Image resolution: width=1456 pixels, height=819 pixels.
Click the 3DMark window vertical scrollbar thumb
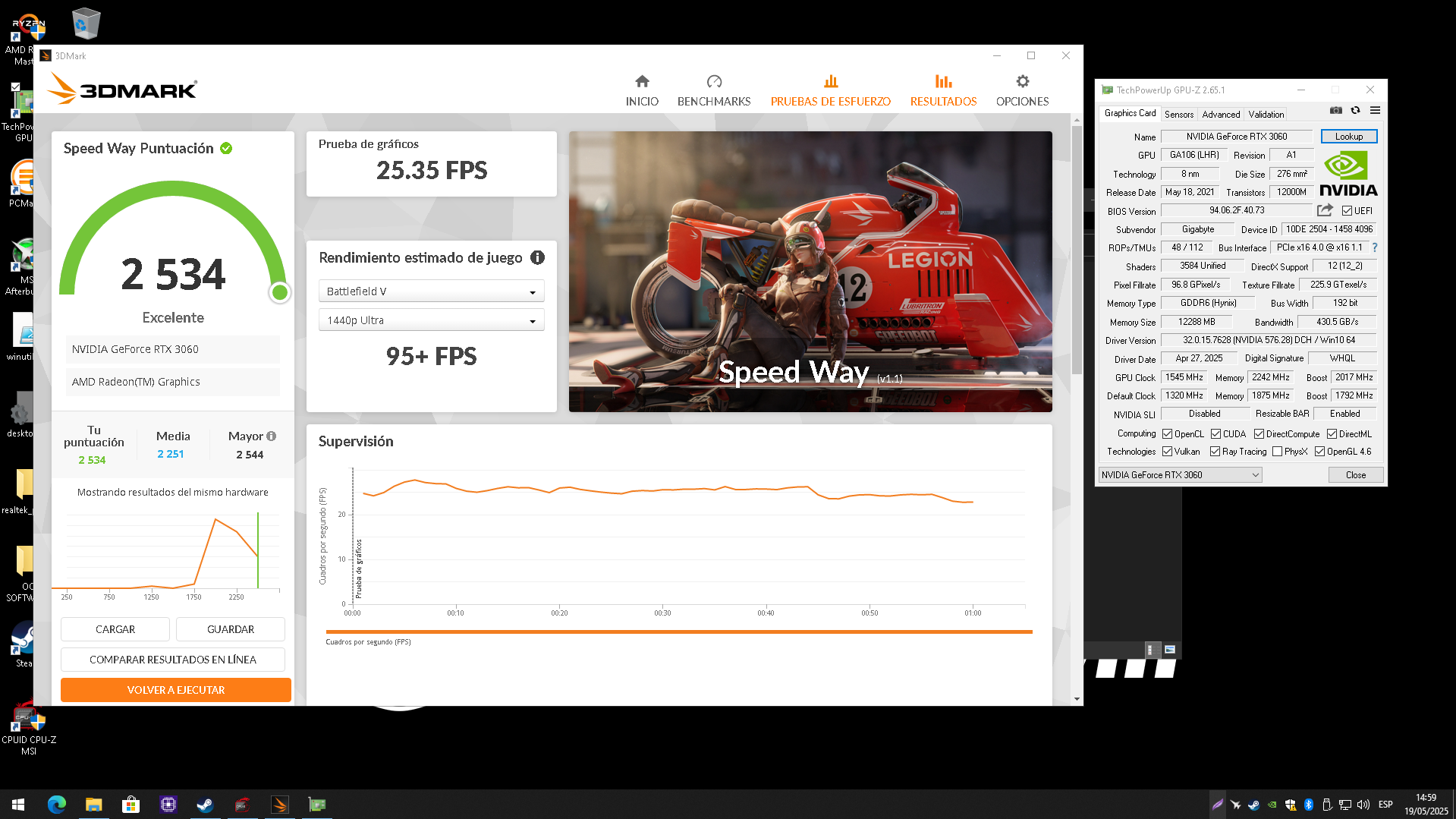1077,250
